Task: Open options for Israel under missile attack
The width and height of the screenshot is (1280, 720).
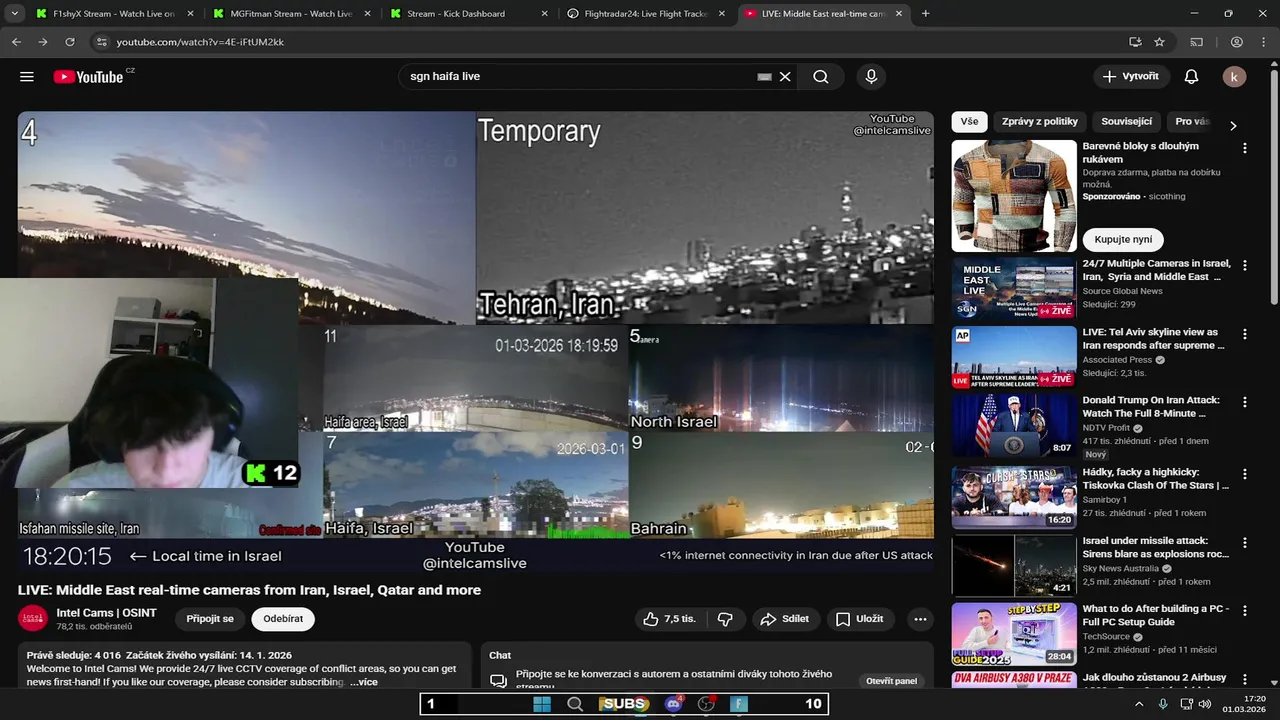Action: coord(1245,543)
